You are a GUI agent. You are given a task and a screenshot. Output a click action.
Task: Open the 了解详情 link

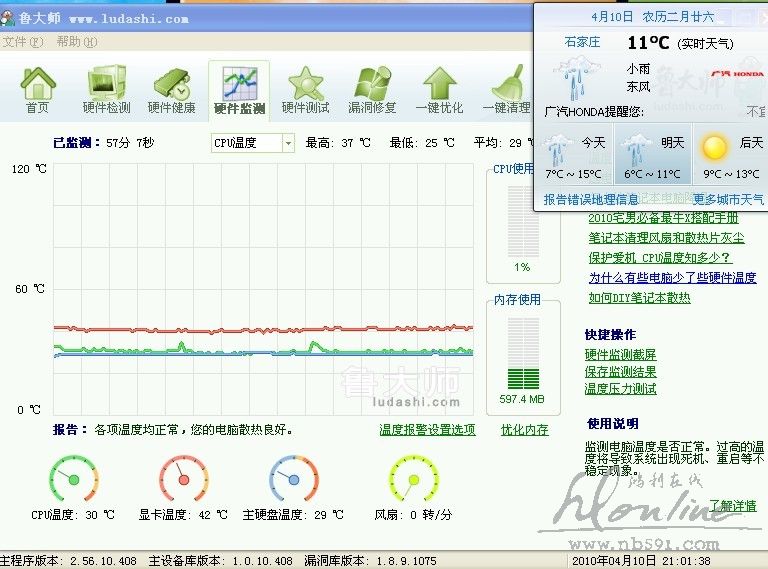pos(733,506)
